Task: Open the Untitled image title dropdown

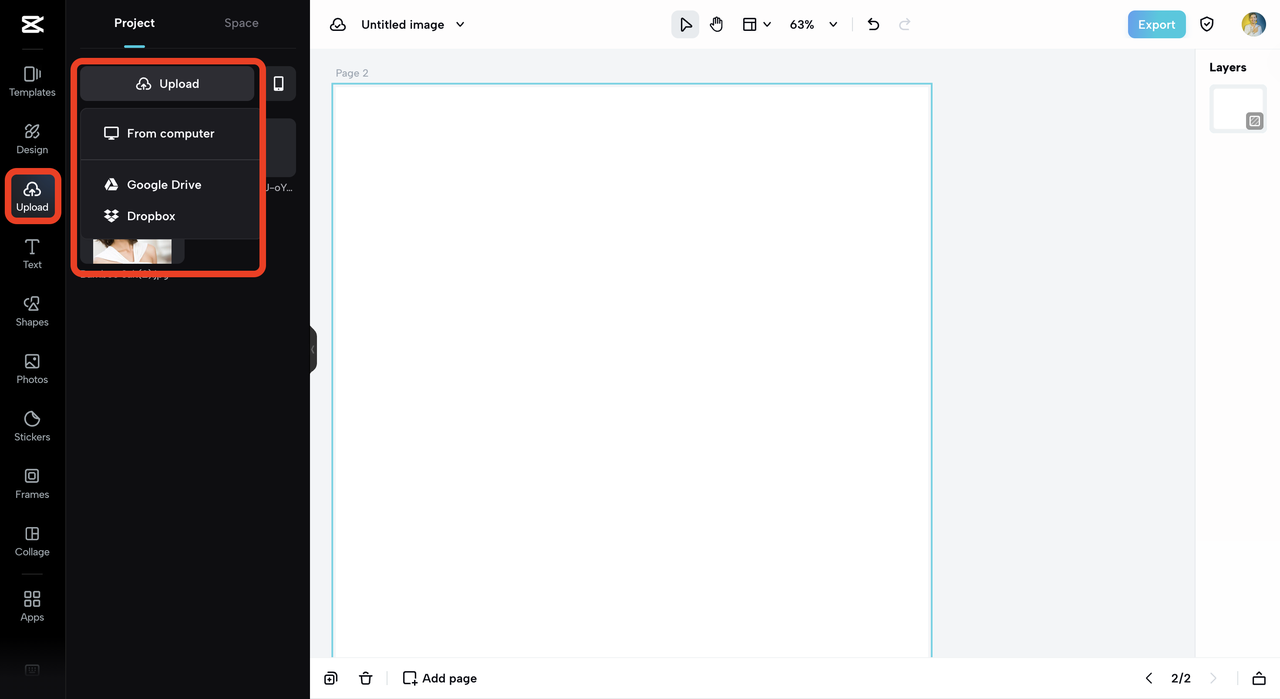Action: (x=413, y=25)
